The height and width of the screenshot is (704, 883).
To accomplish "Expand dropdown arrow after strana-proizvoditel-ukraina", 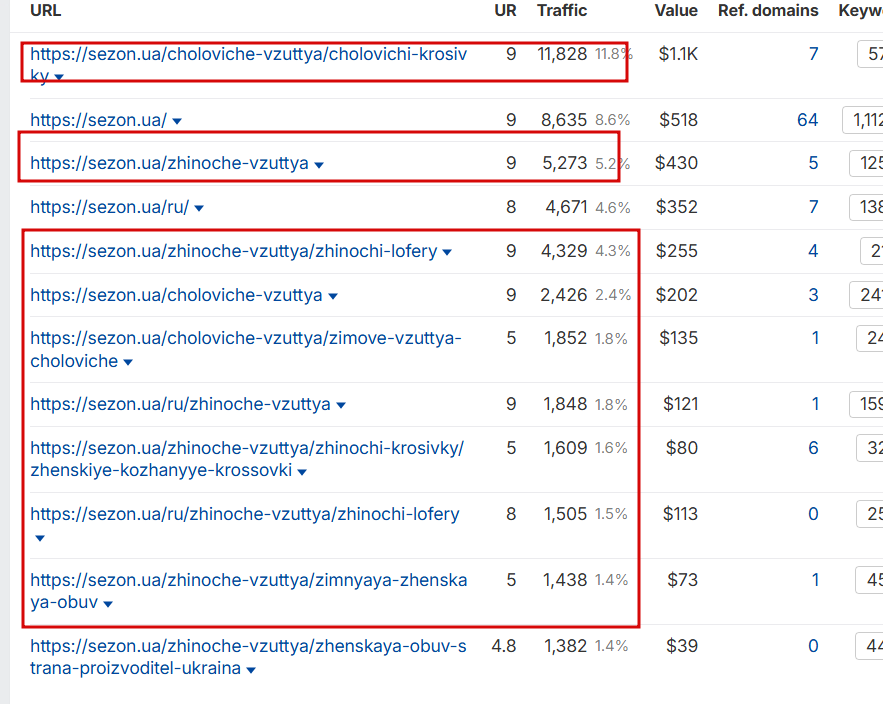I will [251, 670].
